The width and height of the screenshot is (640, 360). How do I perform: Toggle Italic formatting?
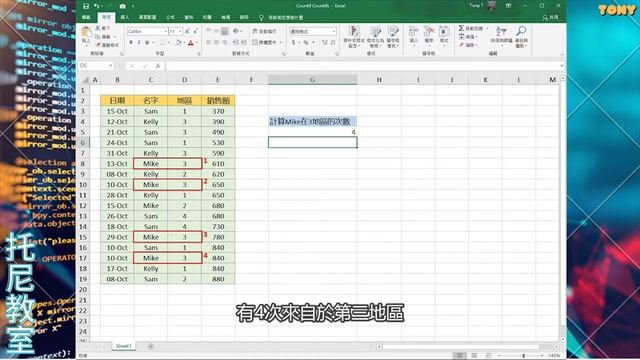(139, 42)
